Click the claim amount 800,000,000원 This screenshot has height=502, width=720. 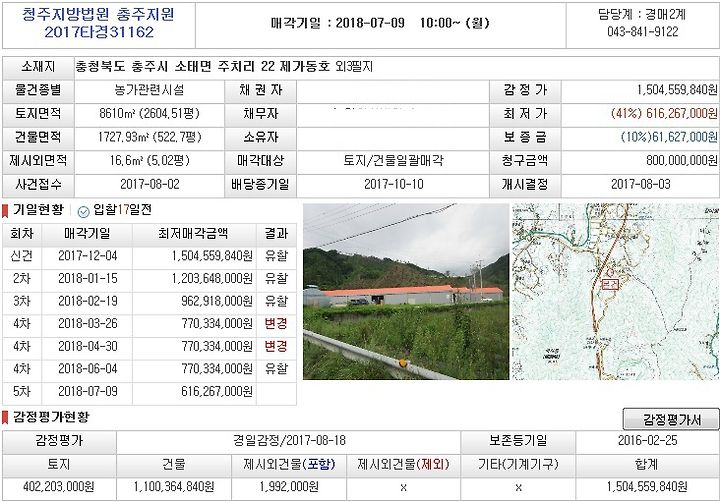pos(682,161)
